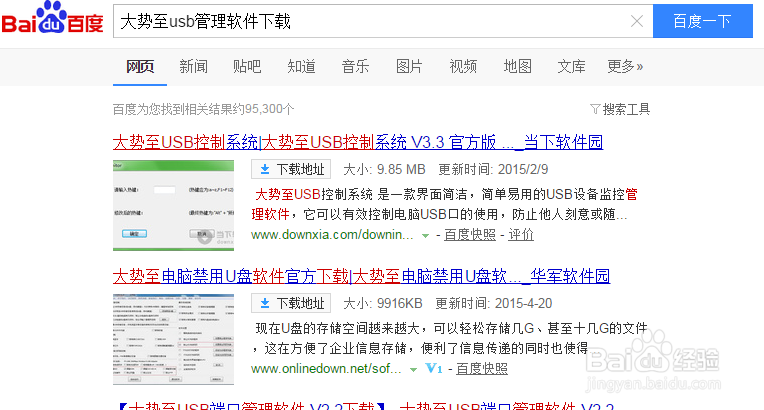Image resolution: width=764 pixels, height=410 pixels.
Task: Open the 大势至电脑禁用U盘软件 华军软件园 result link
Action: pyautogui.click(x=362, y=276)
